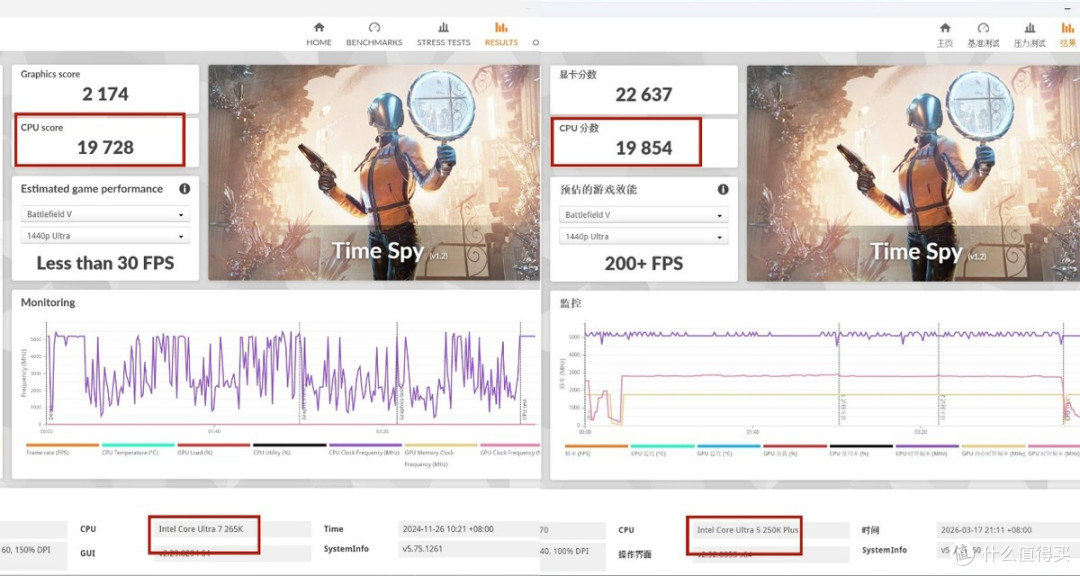
Task: Click info icon beside 预估的游戏效能
Action: tap(723, 189)
